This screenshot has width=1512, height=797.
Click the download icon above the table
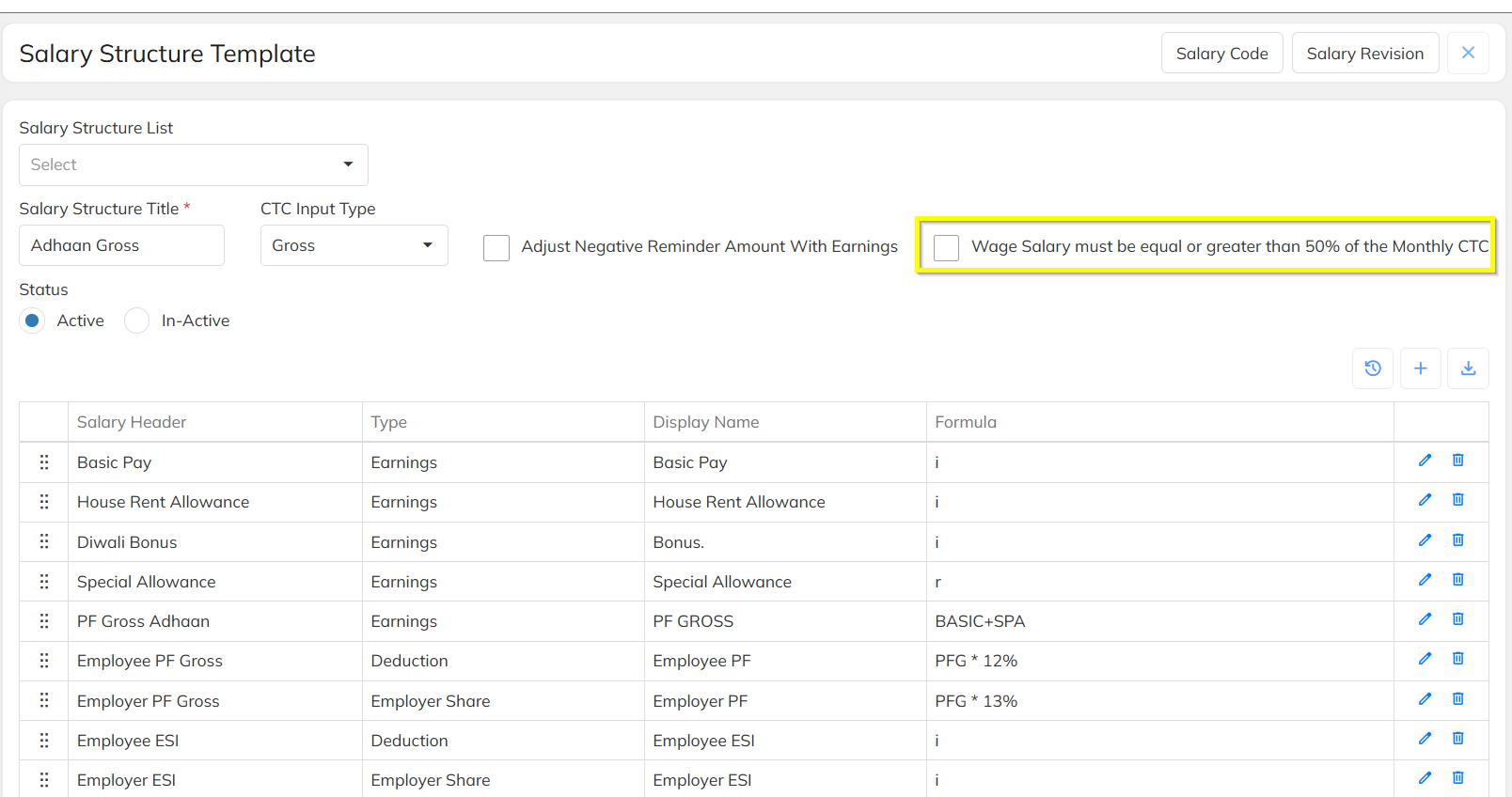tap(1468, 368)
